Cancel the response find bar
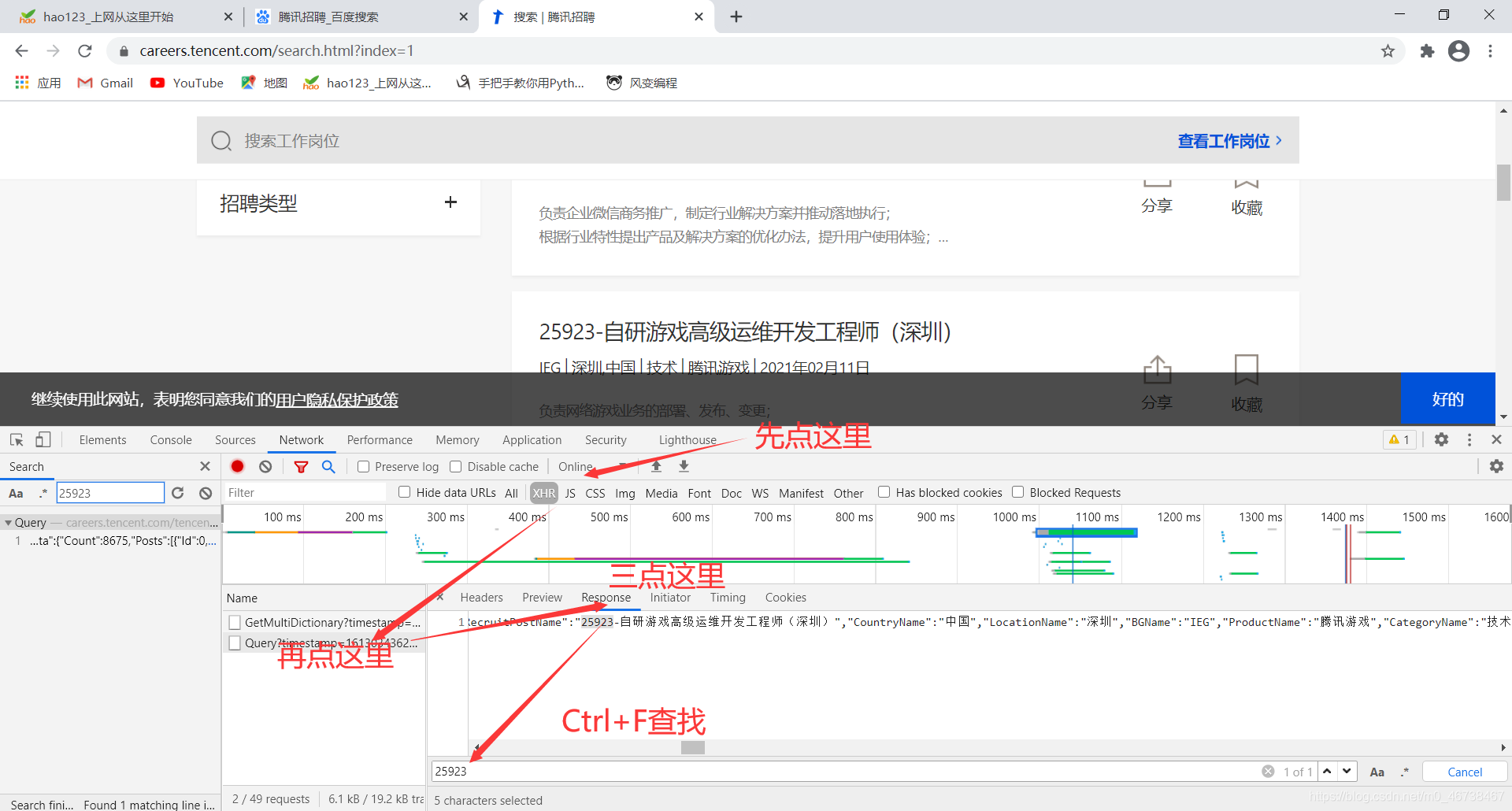 pos(1465,772)
